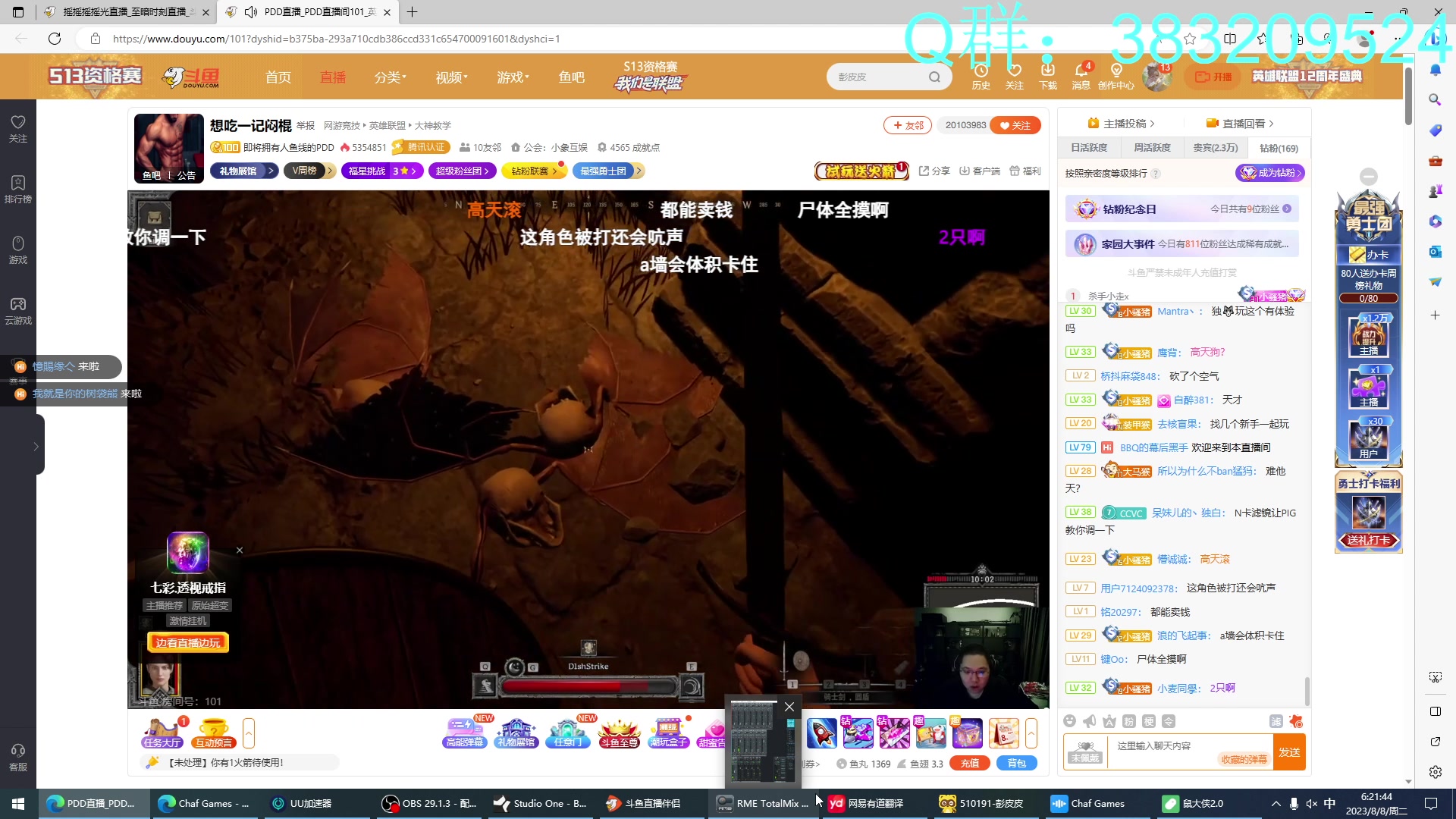
Task: Click the 充值 recharge button
Action: pyautogui.click(x=970, y=764)
